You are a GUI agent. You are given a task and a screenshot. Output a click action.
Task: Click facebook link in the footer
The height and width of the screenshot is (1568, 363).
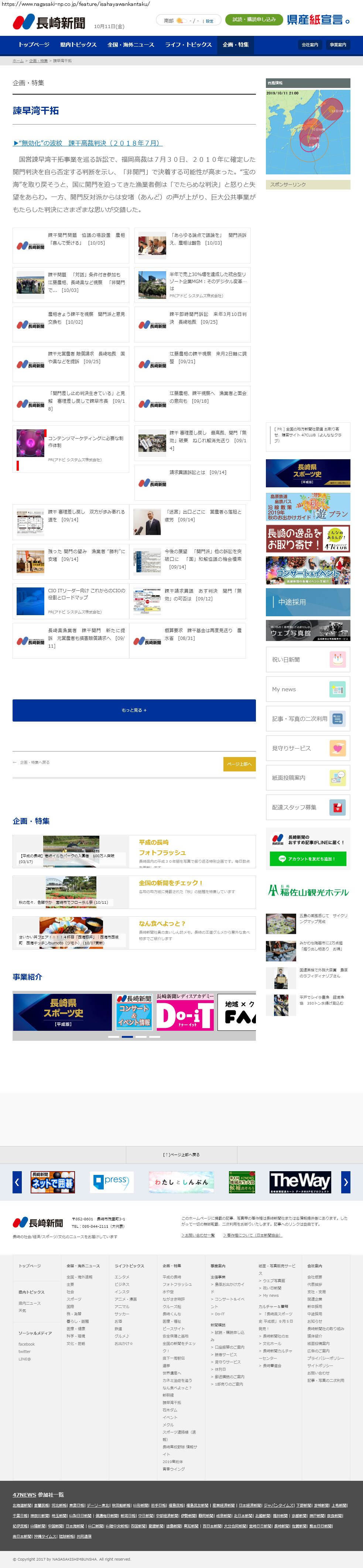coord(27,1344)
